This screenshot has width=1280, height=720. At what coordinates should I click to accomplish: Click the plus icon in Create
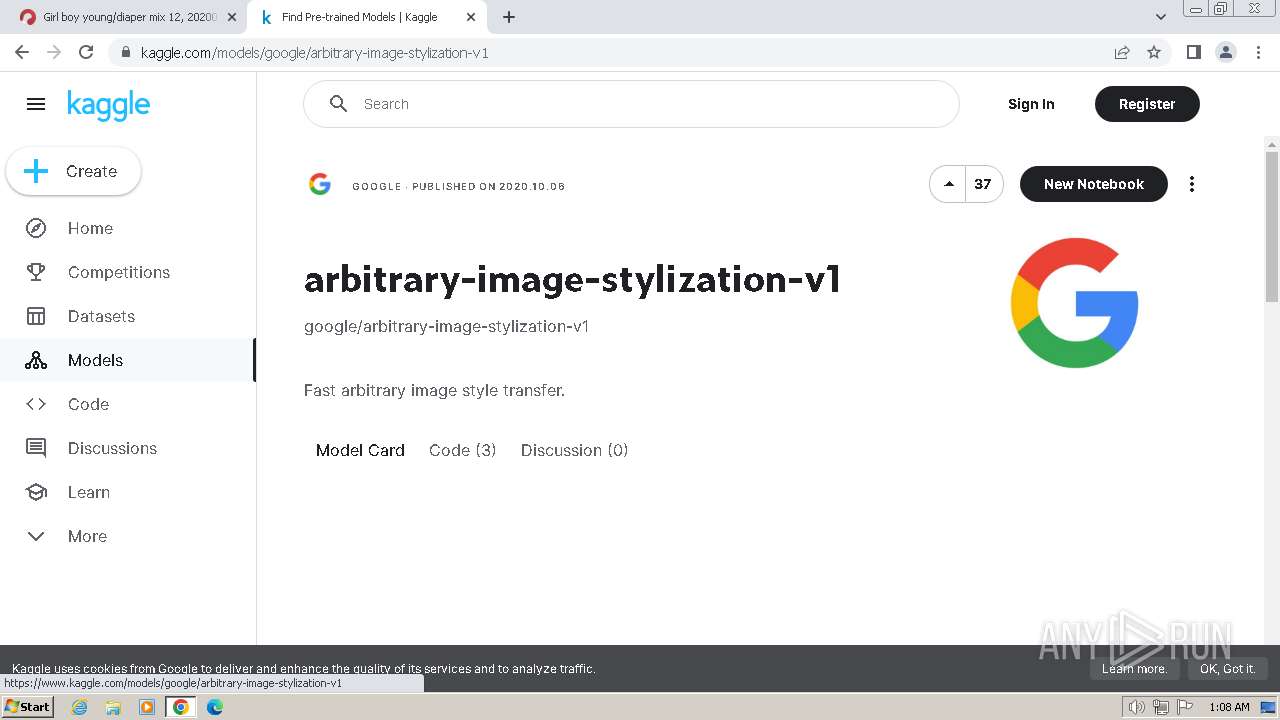pos(36,171)
